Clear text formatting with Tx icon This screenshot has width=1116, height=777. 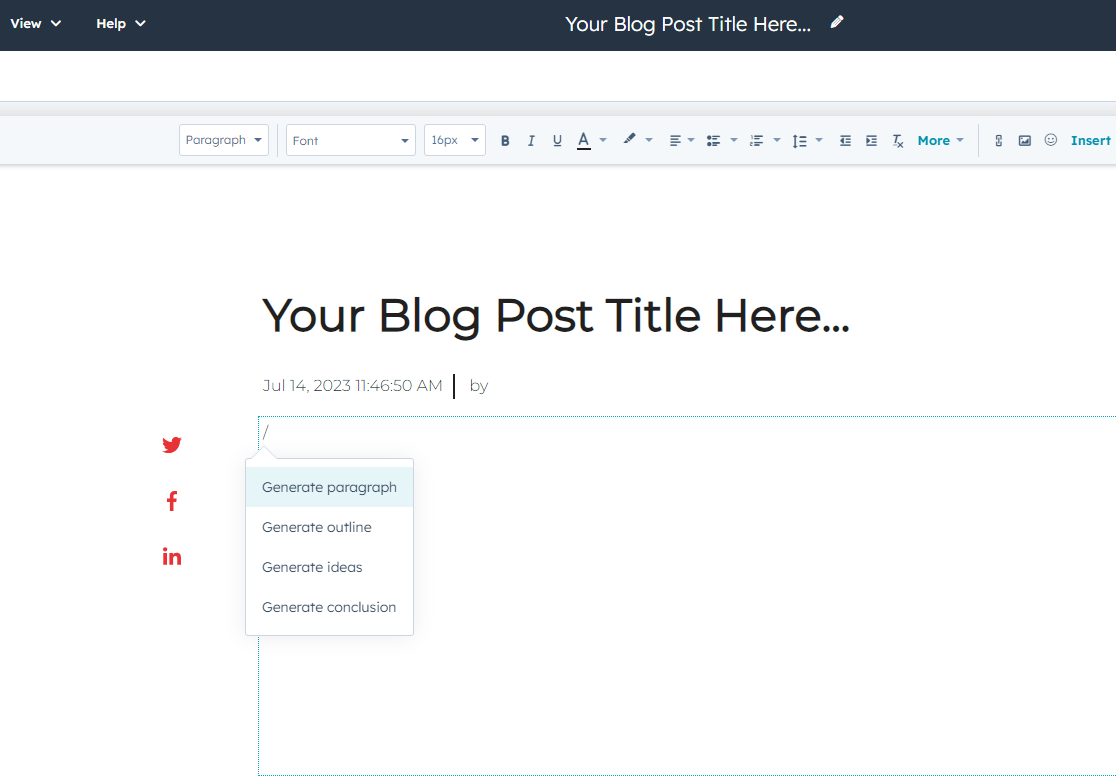(x=898, y=141)
